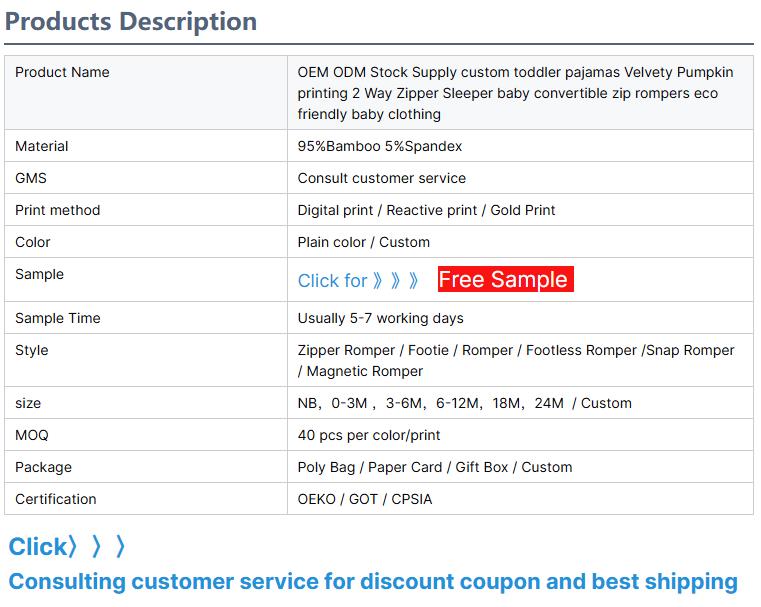Select the Product Name label cell
Viewport: 761px width, 607px height.
pos(62,72)
